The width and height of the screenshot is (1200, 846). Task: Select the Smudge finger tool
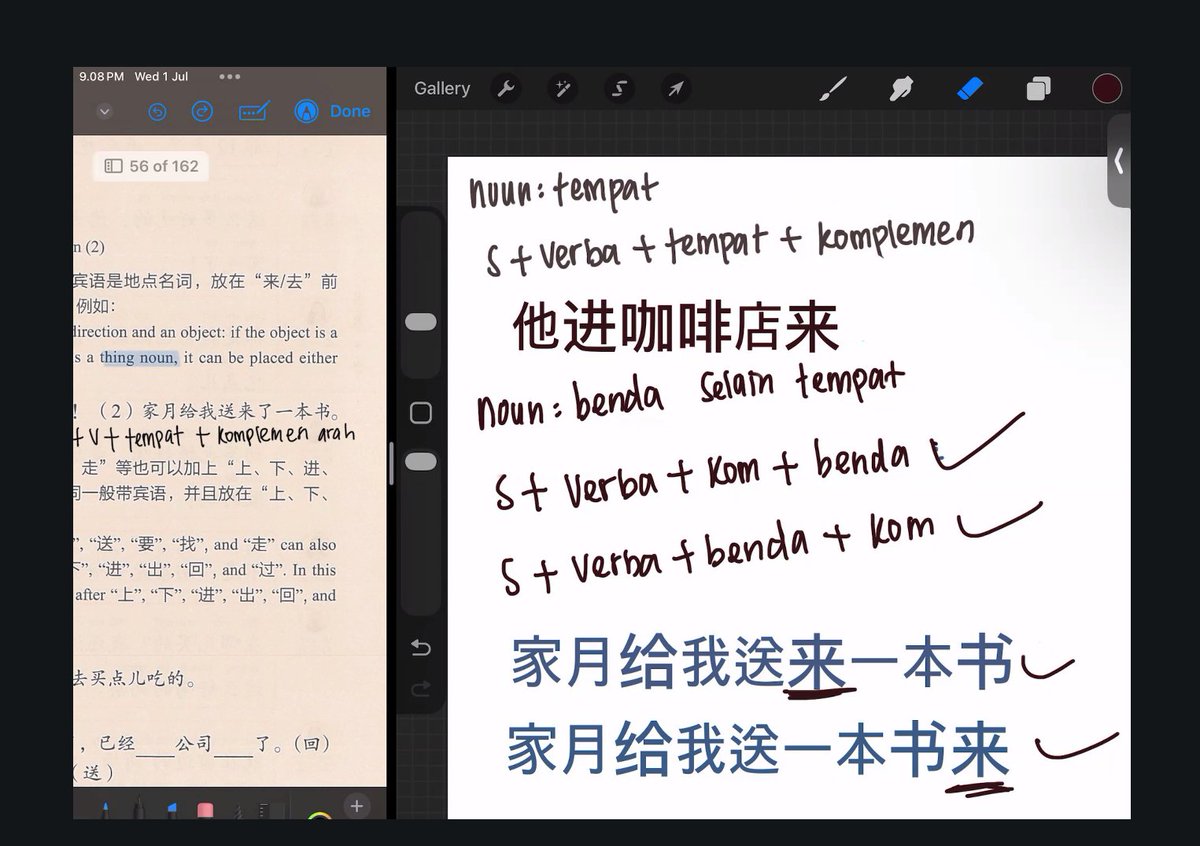click(x=901, y=89)
